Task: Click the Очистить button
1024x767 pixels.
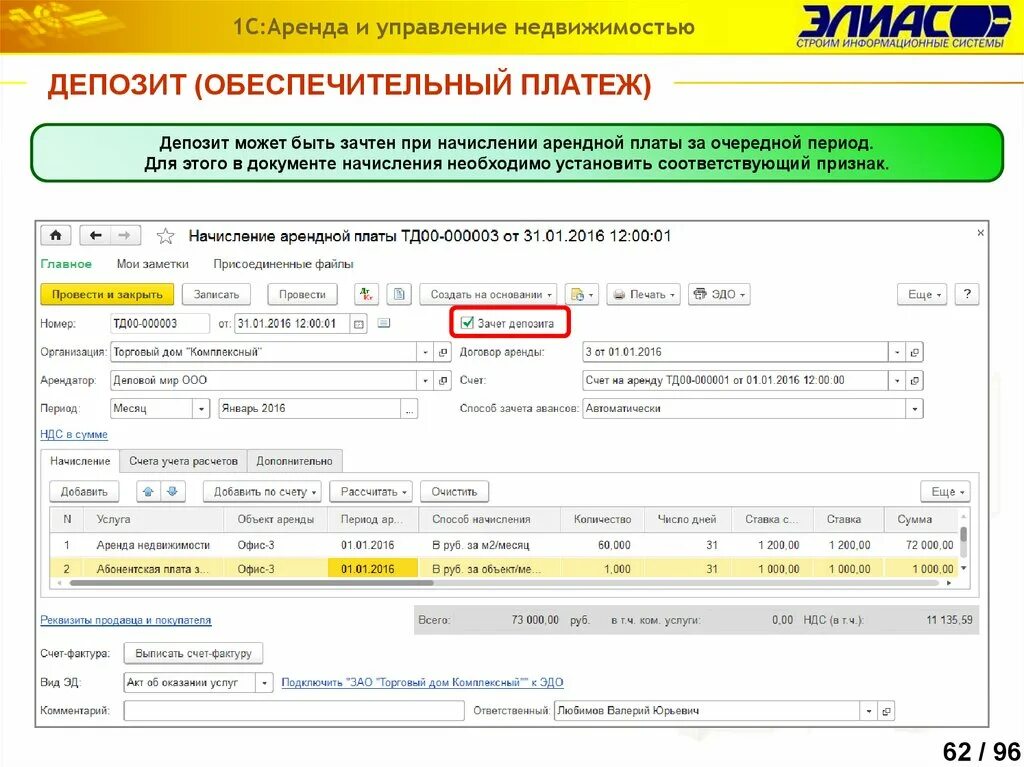Action: 455,491
